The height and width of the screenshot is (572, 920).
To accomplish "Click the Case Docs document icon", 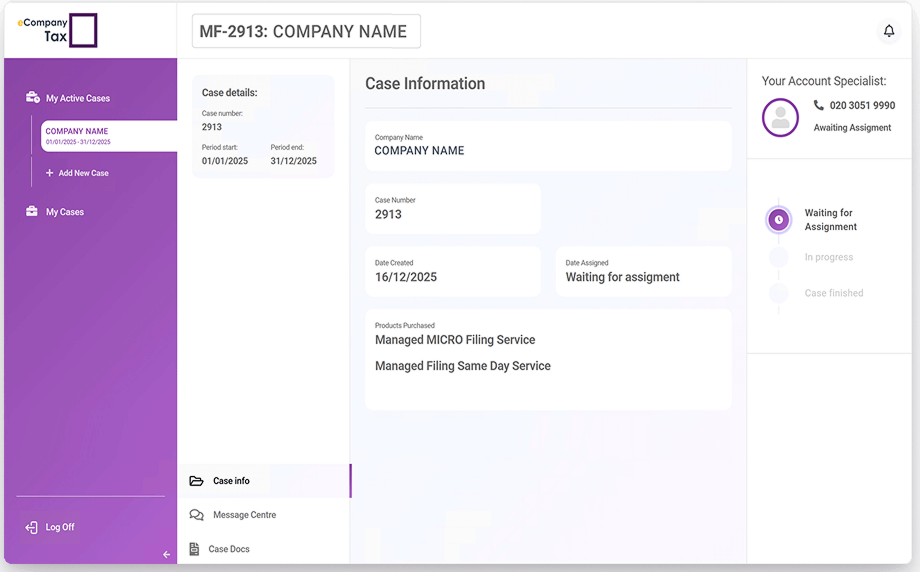I will 195,549.
